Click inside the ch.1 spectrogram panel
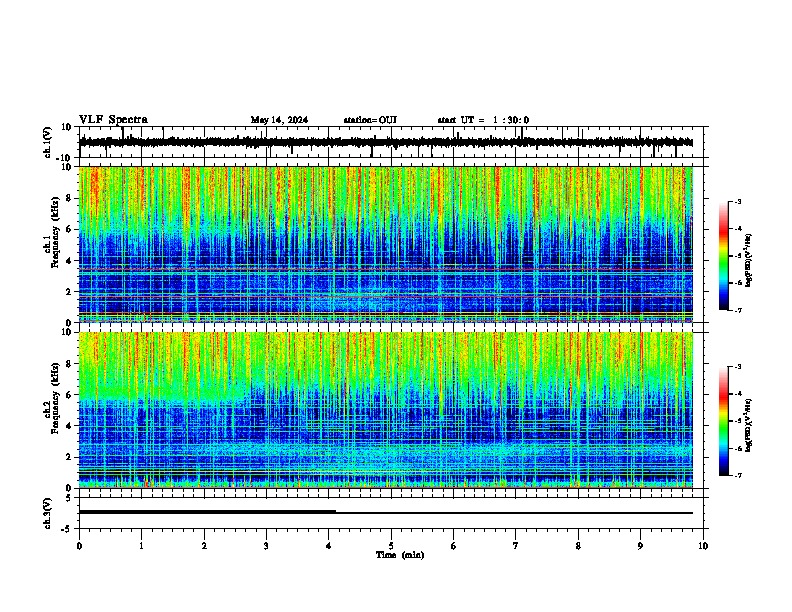The height and width of the screenshot is (612, 792). click(x=386, y=244)
